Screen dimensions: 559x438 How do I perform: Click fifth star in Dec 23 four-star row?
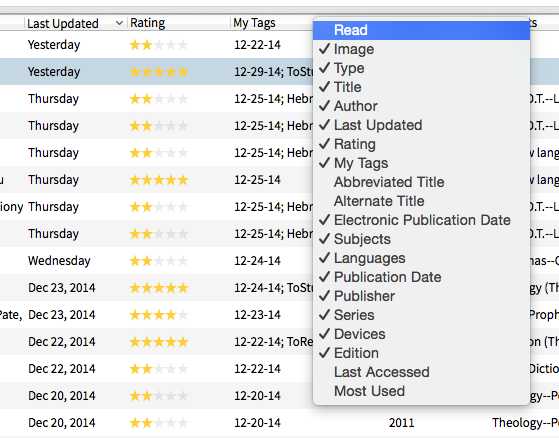(x=183, y=315)
